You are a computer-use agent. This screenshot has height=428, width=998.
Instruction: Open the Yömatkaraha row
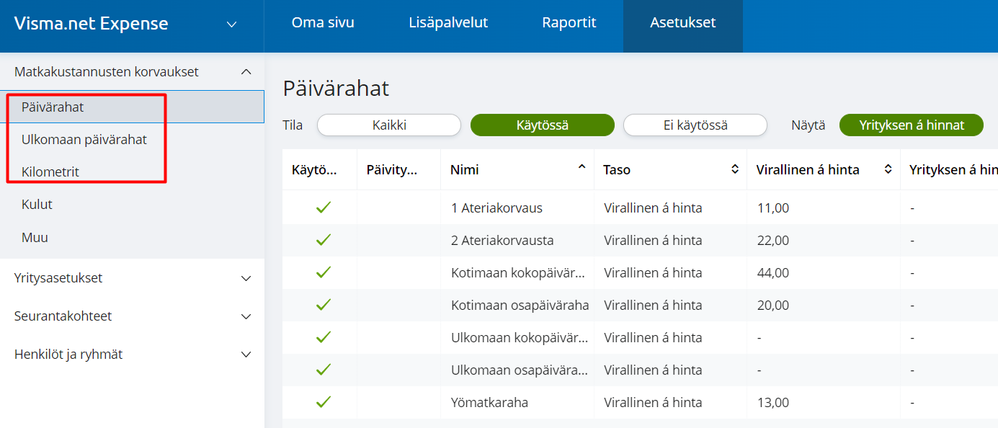(640, 402)
